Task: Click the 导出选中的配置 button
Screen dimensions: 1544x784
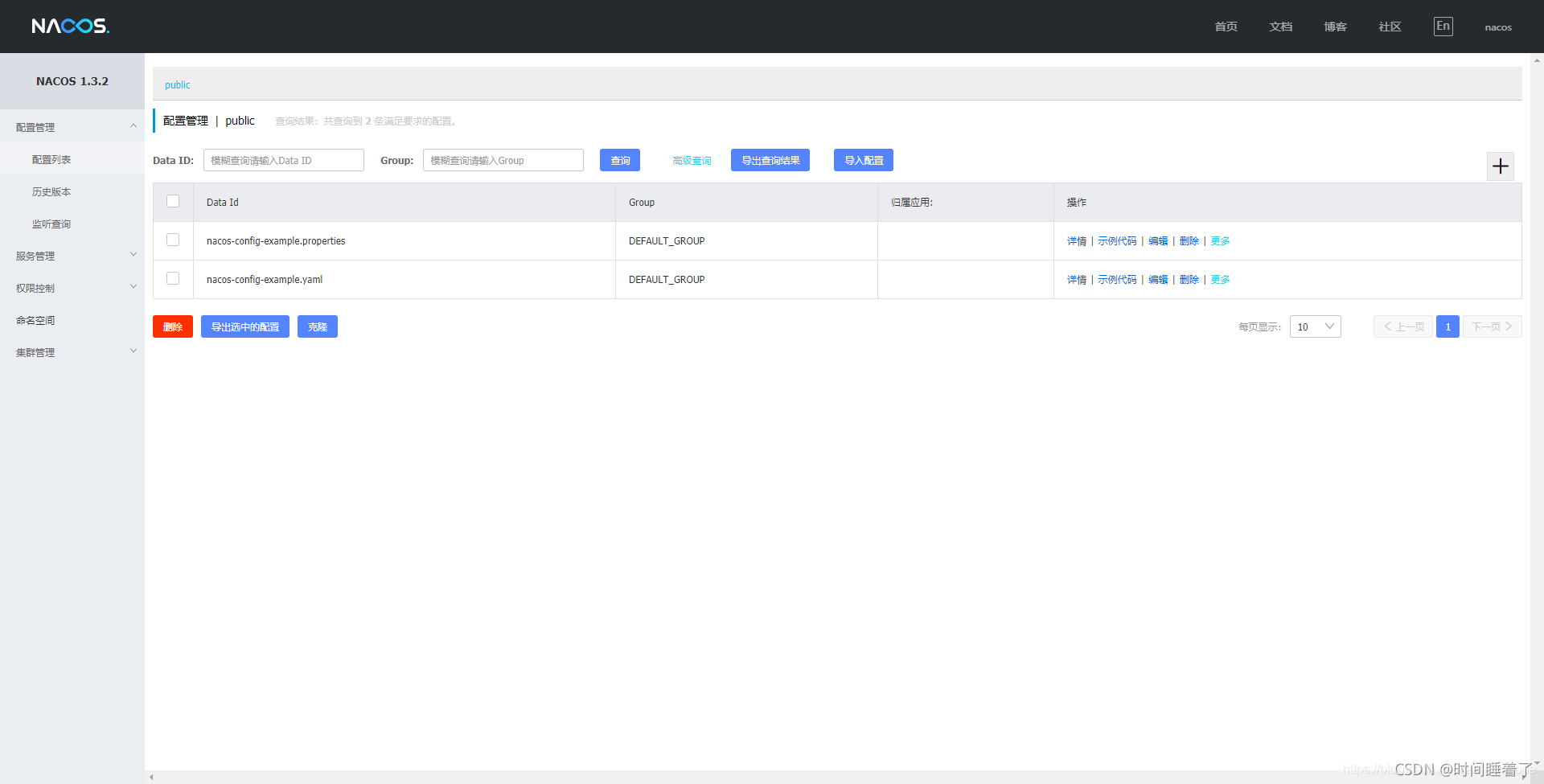Action: point(245,326)
